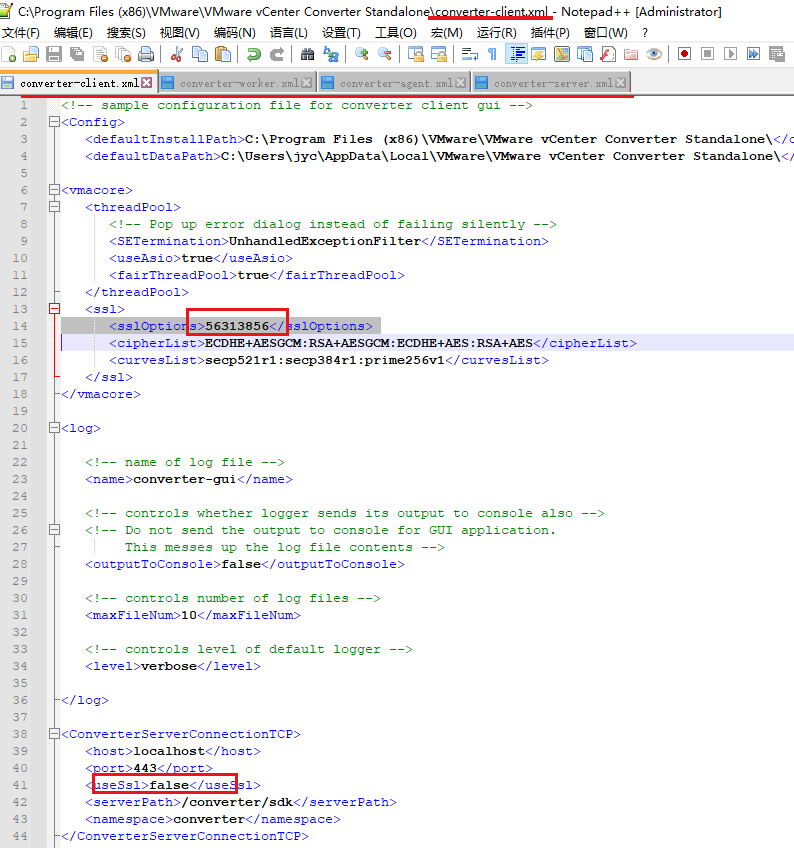Save the current file with floppy icon
This screenshot has width=794, height=848.
tap(54, 54)
